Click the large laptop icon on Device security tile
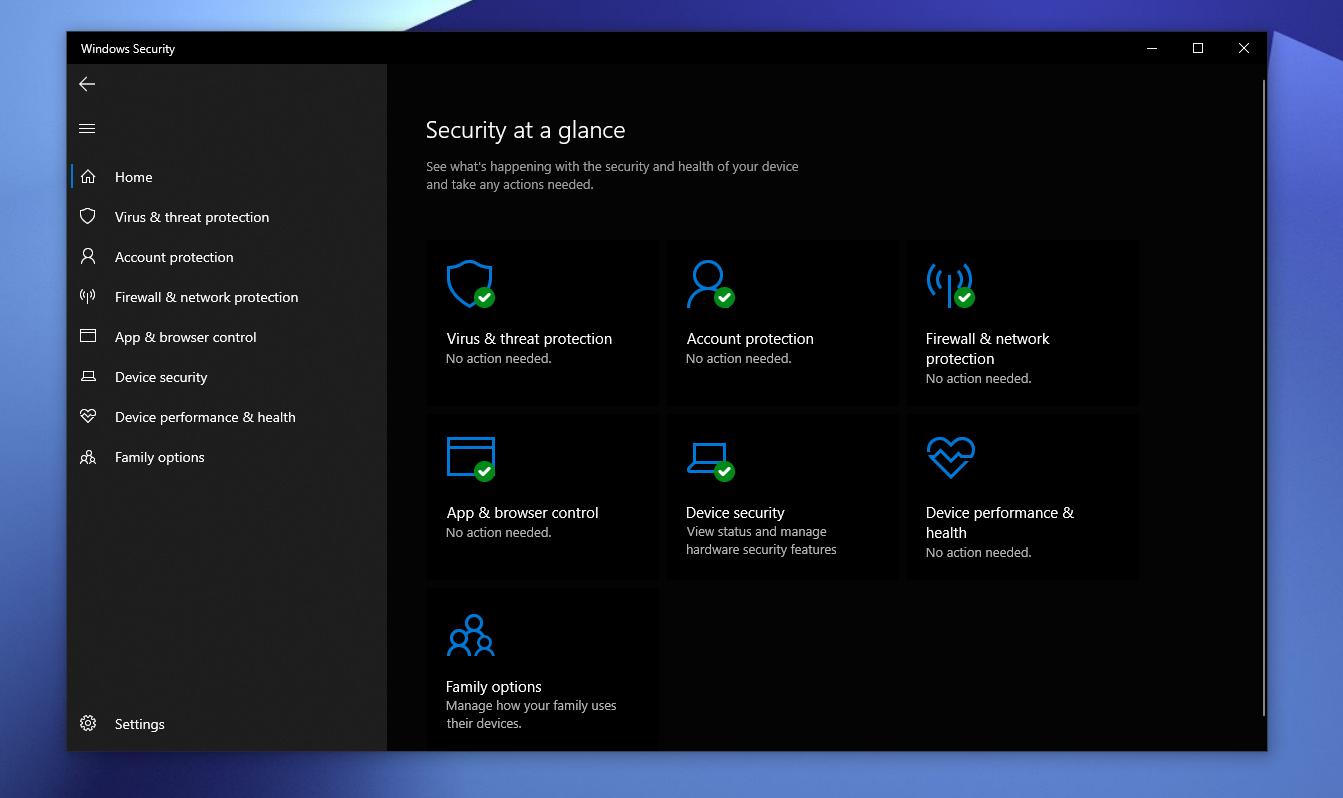 click(x=710, y=460)
